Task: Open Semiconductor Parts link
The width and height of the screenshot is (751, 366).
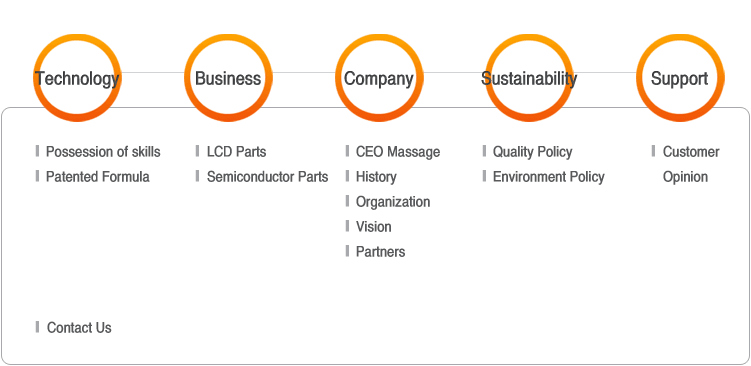Action: 267,177
